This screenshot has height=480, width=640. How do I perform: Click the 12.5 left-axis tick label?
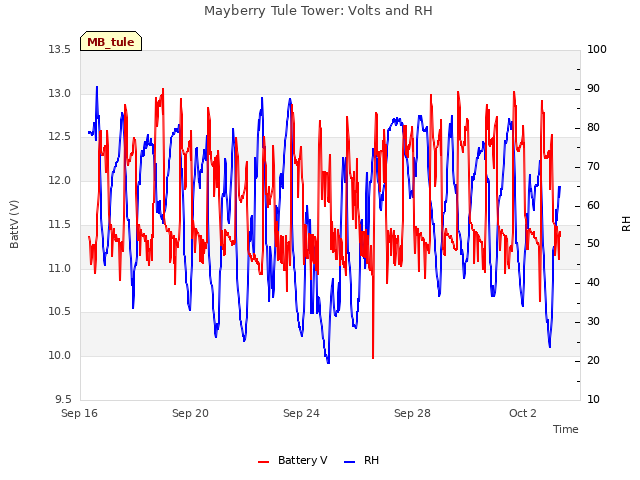tap(60, 137)
